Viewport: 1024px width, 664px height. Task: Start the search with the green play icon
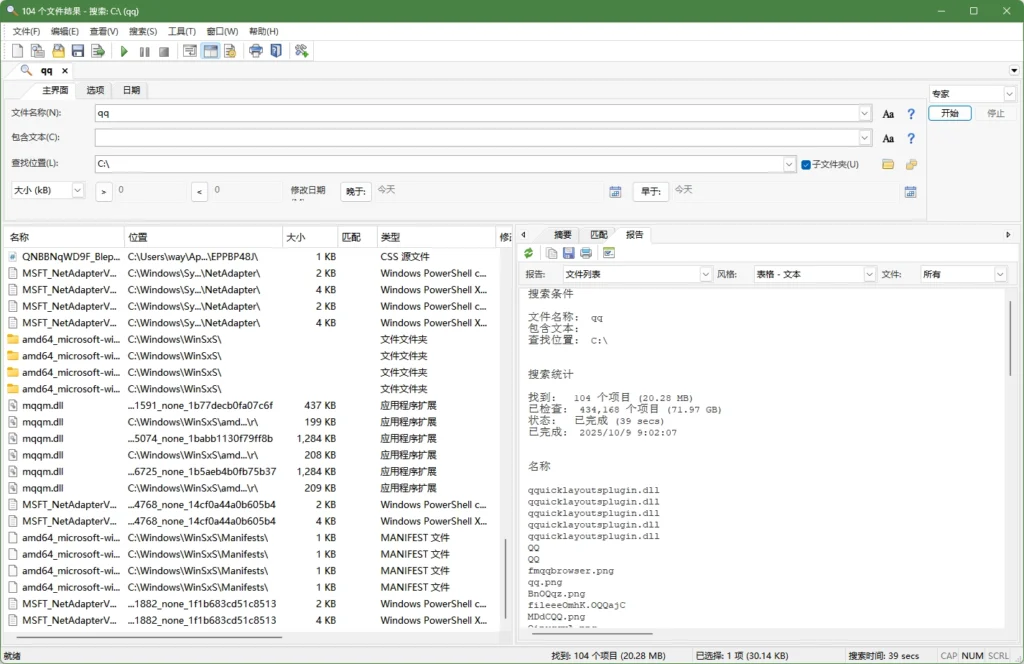[124, 50]
